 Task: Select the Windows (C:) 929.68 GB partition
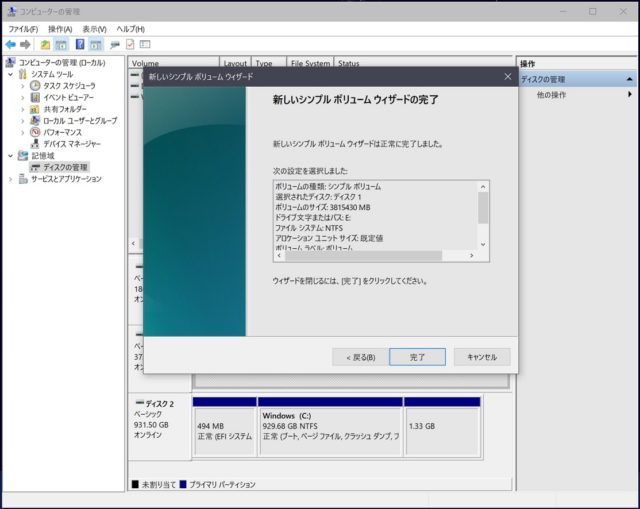point(330,427)
